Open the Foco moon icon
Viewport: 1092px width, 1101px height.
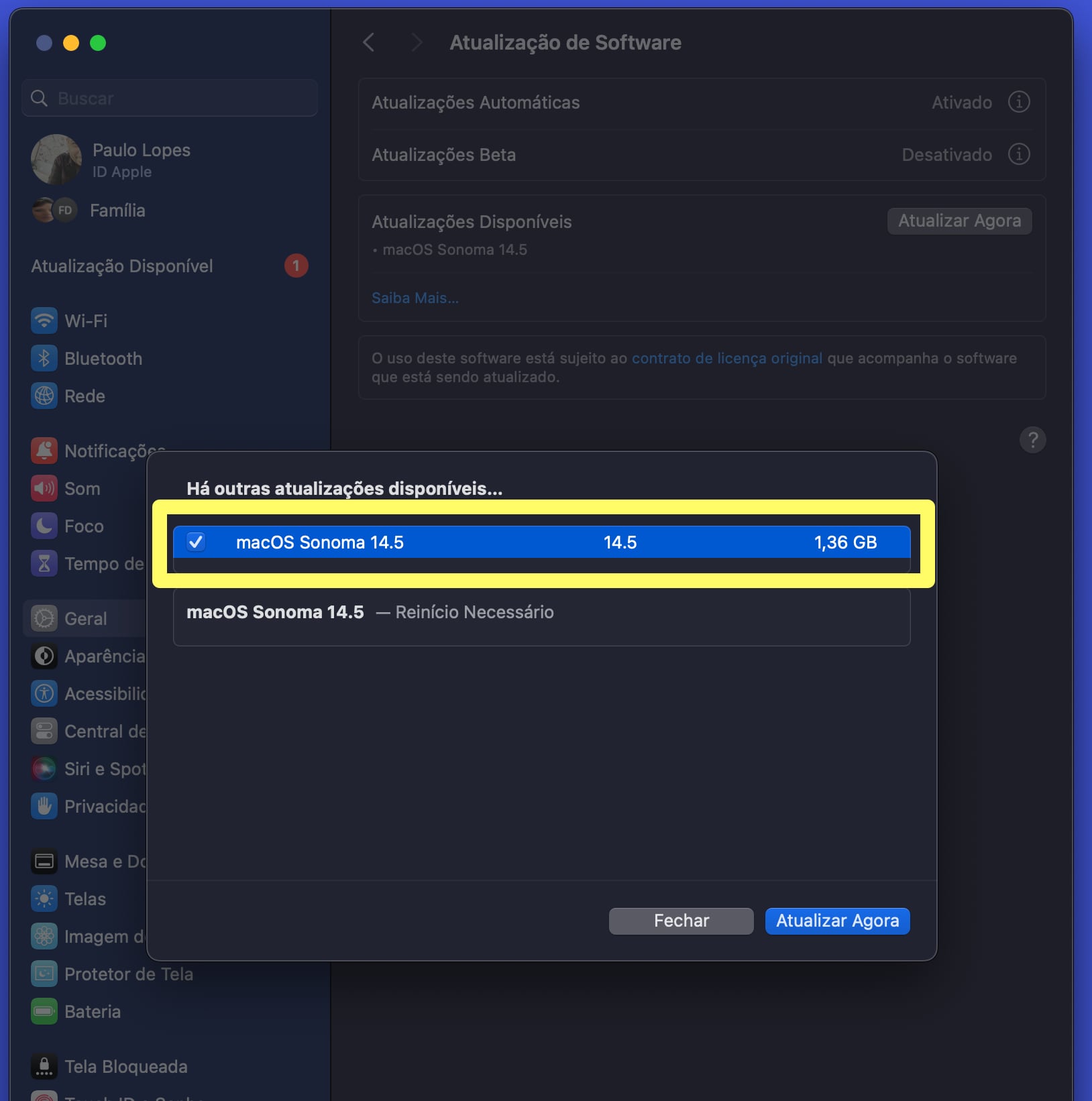(44, 526)
